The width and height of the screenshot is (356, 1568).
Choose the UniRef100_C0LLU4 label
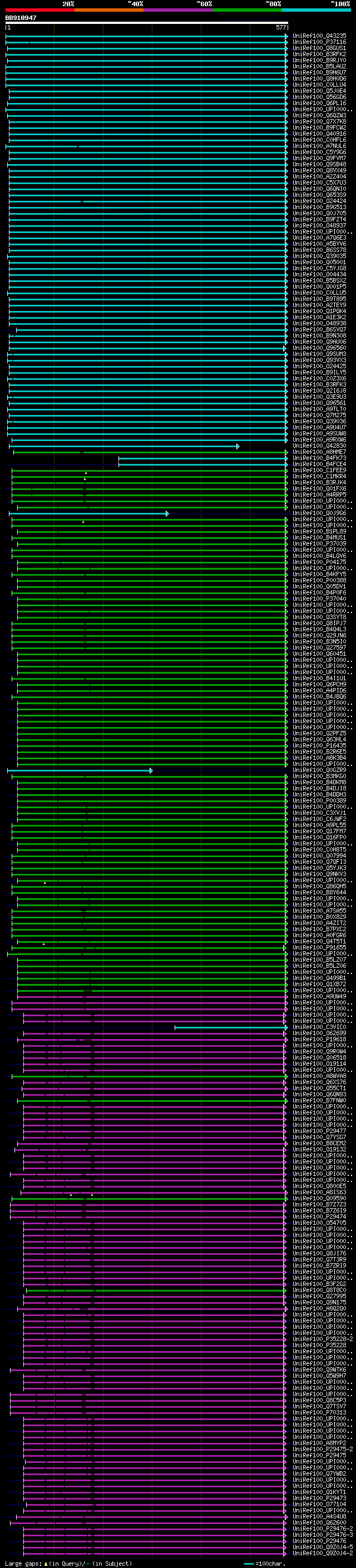[x=319, y=85]
